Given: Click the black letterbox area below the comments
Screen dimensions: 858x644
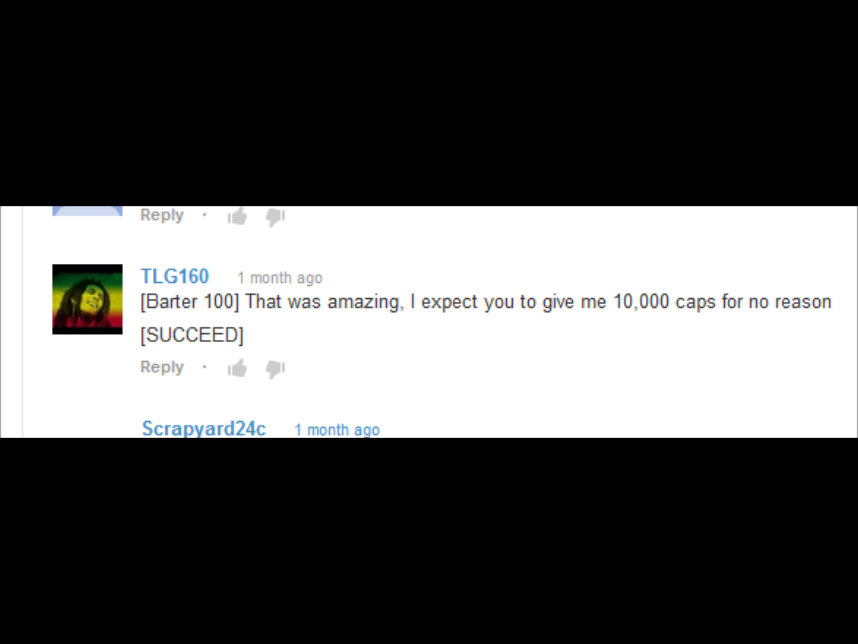Looking at the screenshot, I should [429, 541].
